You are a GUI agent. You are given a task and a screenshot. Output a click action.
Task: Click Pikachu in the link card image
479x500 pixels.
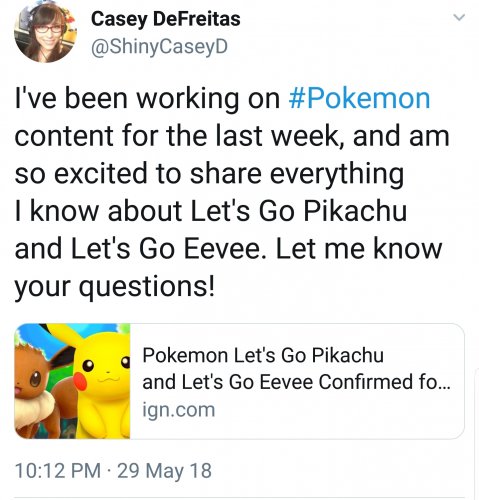pyautogui.click(x=103, y=383)
